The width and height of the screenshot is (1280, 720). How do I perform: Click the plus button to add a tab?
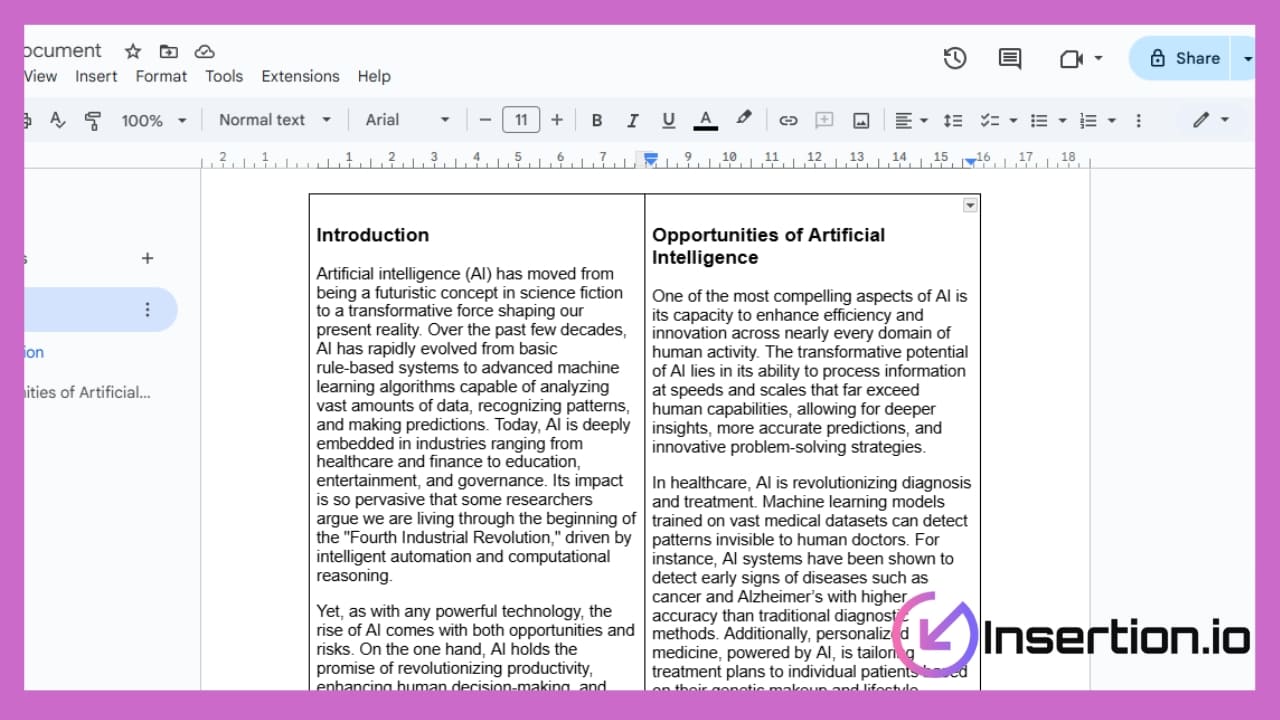148,258
